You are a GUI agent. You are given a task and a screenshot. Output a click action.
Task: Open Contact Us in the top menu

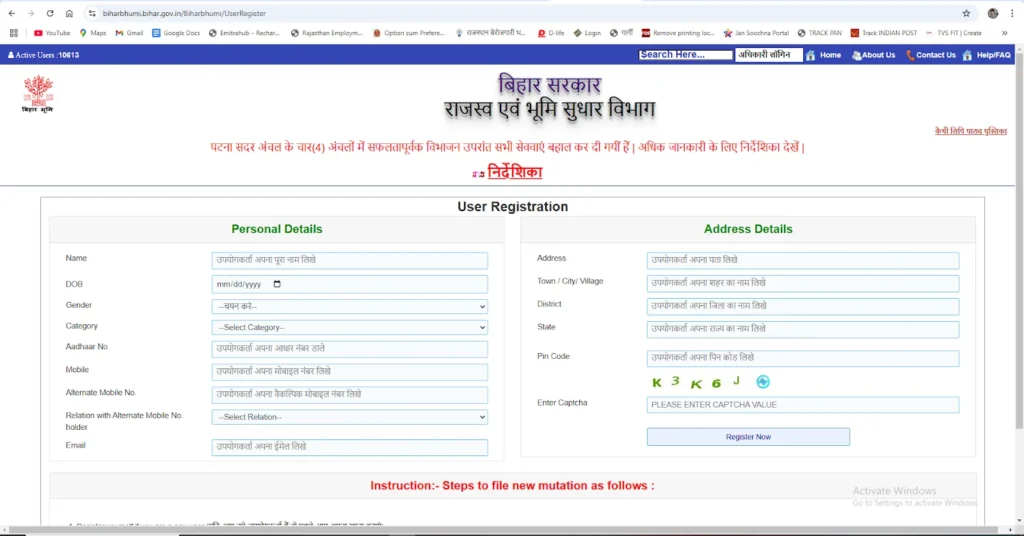point(931,55)
